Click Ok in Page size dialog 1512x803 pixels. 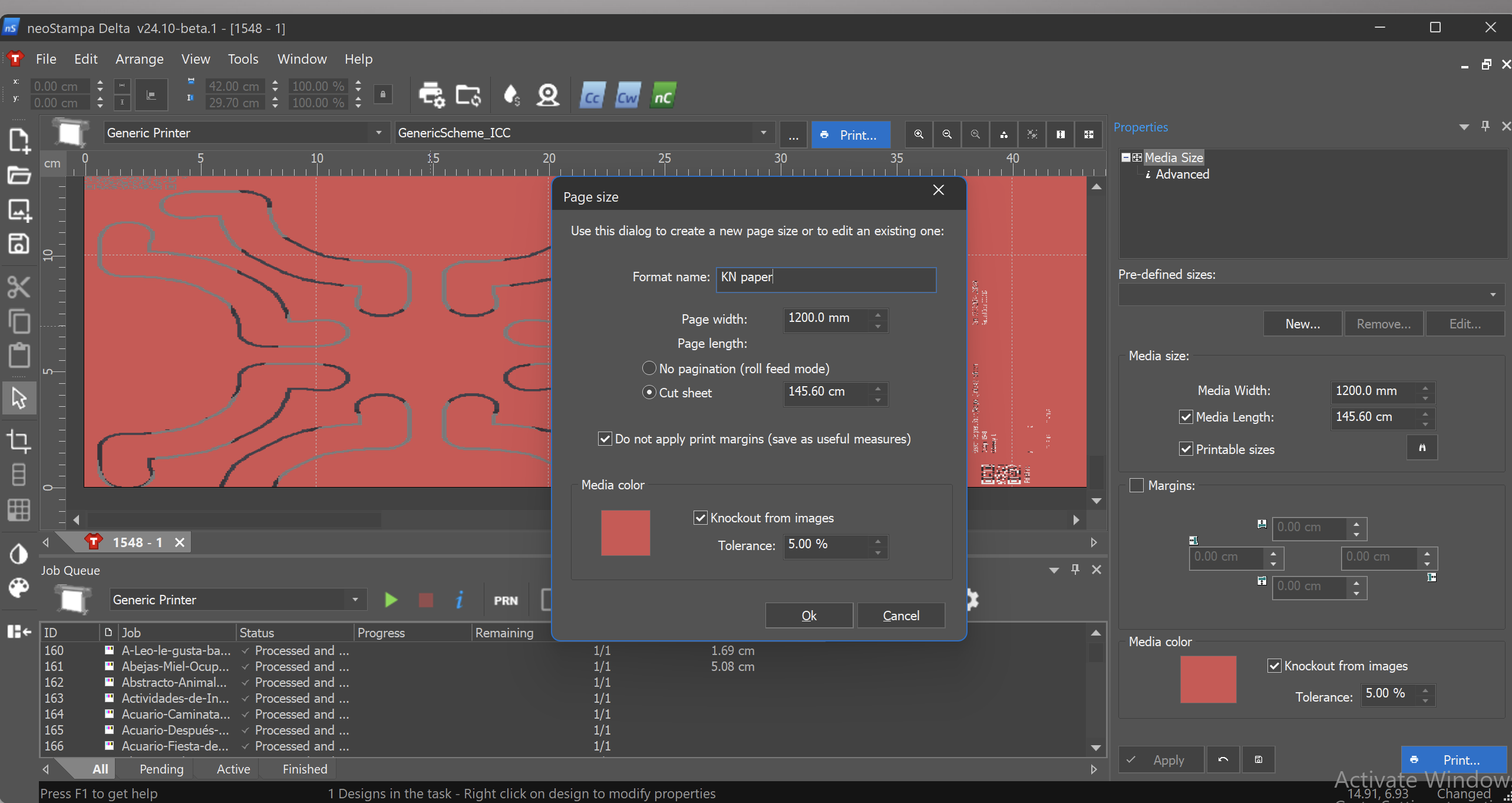(808, 616)
